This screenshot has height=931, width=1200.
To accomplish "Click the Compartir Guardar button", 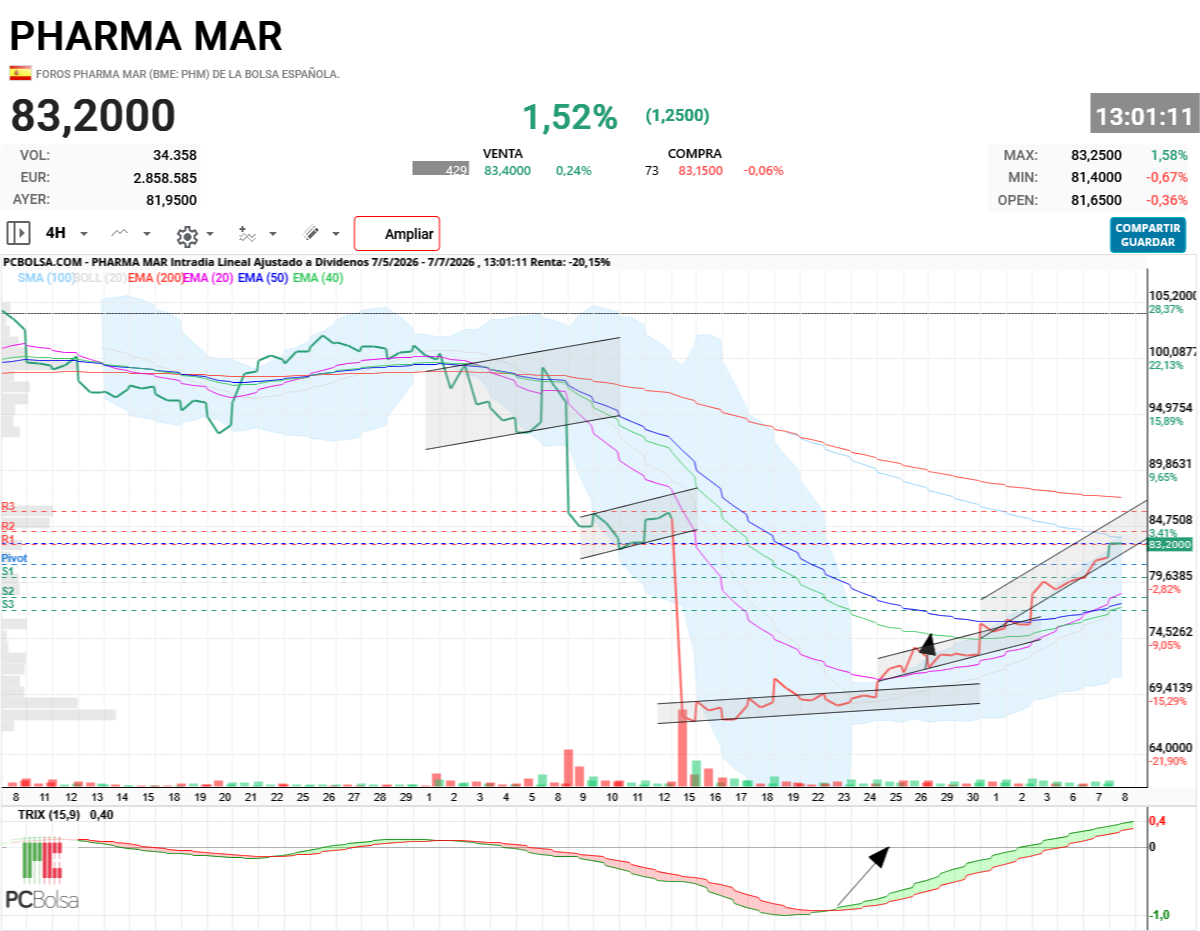I will [1148, 235].
